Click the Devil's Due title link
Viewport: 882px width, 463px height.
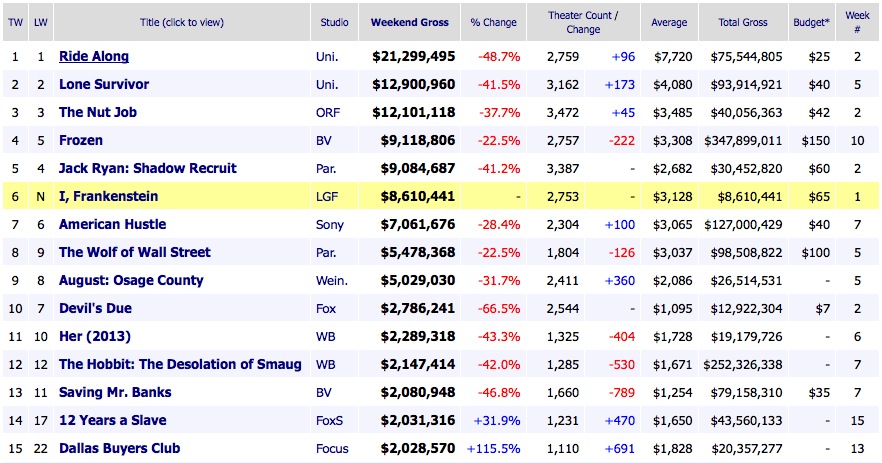click(x=95, y=309)
